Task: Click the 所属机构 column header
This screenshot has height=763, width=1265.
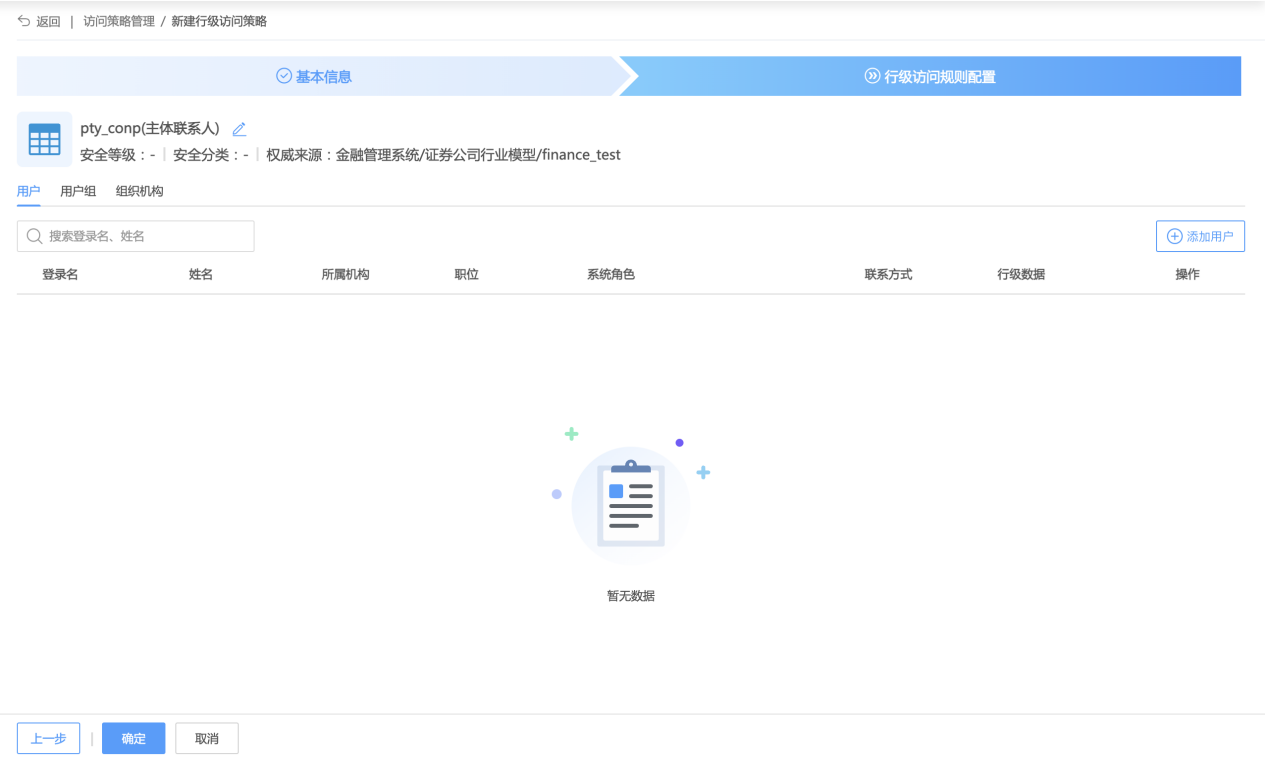Action: click(346, 274)
